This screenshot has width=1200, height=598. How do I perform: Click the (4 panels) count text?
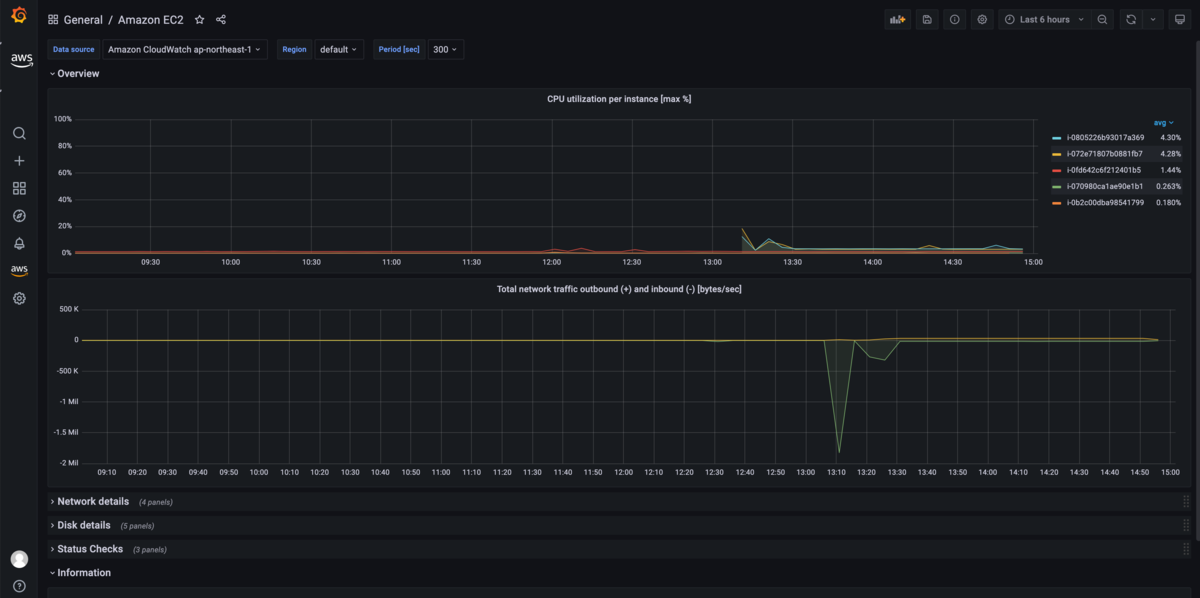(x=155, y=502)
